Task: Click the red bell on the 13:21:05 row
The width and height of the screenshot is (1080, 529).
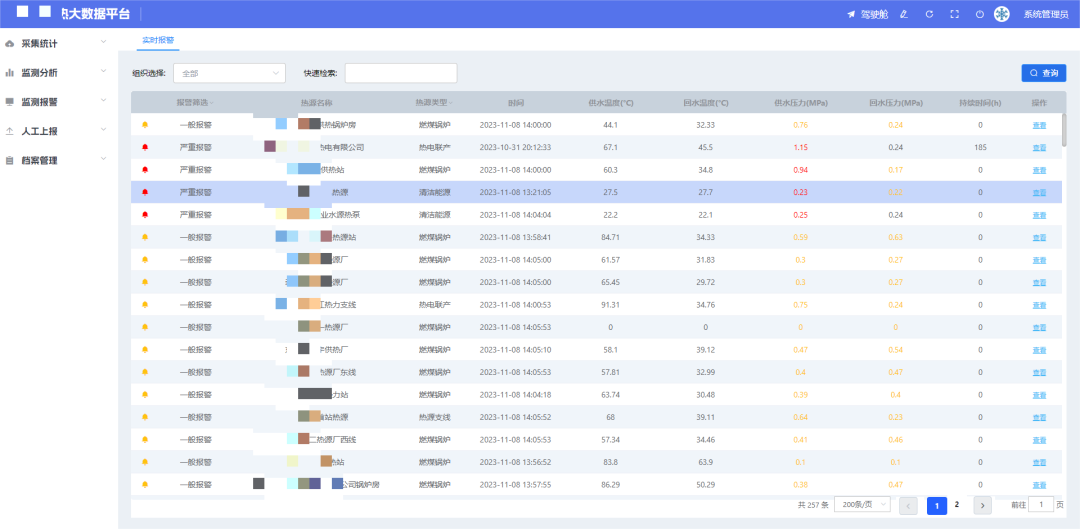Action: click(x=145, y=192)
